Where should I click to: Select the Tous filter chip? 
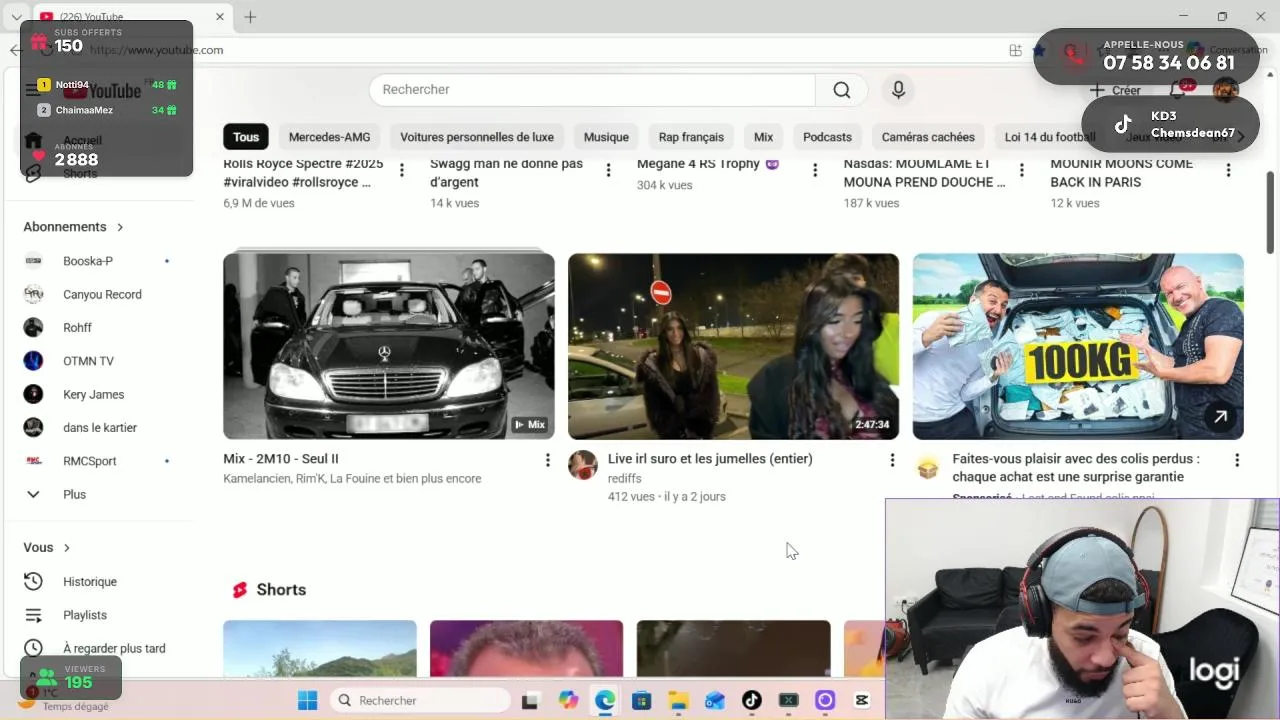tap(246, 137)
